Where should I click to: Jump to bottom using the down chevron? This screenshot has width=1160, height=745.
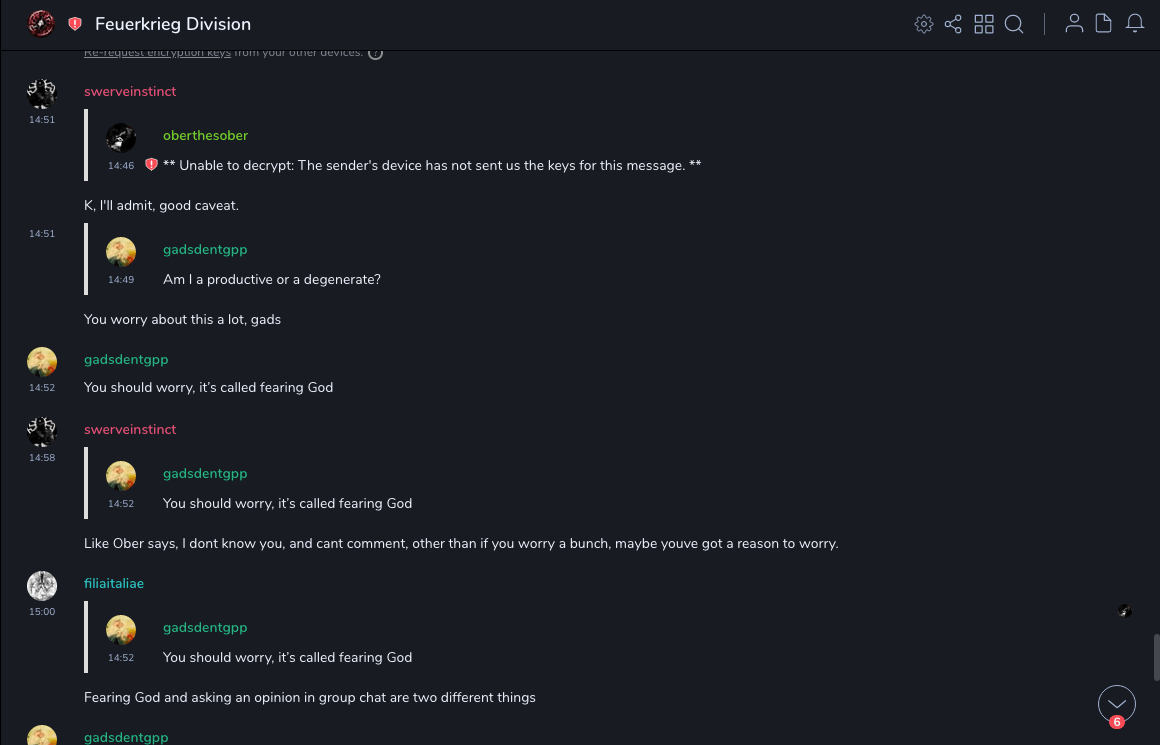click(x=1117, y=704)
